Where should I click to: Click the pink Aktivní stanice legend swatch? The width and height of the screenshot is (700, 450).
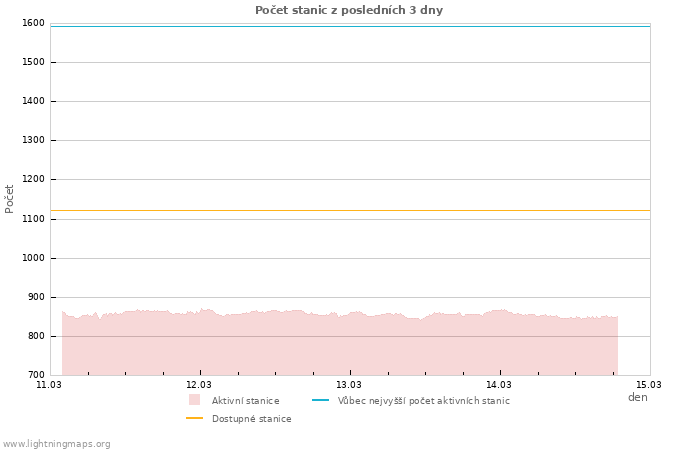[194, 400]
